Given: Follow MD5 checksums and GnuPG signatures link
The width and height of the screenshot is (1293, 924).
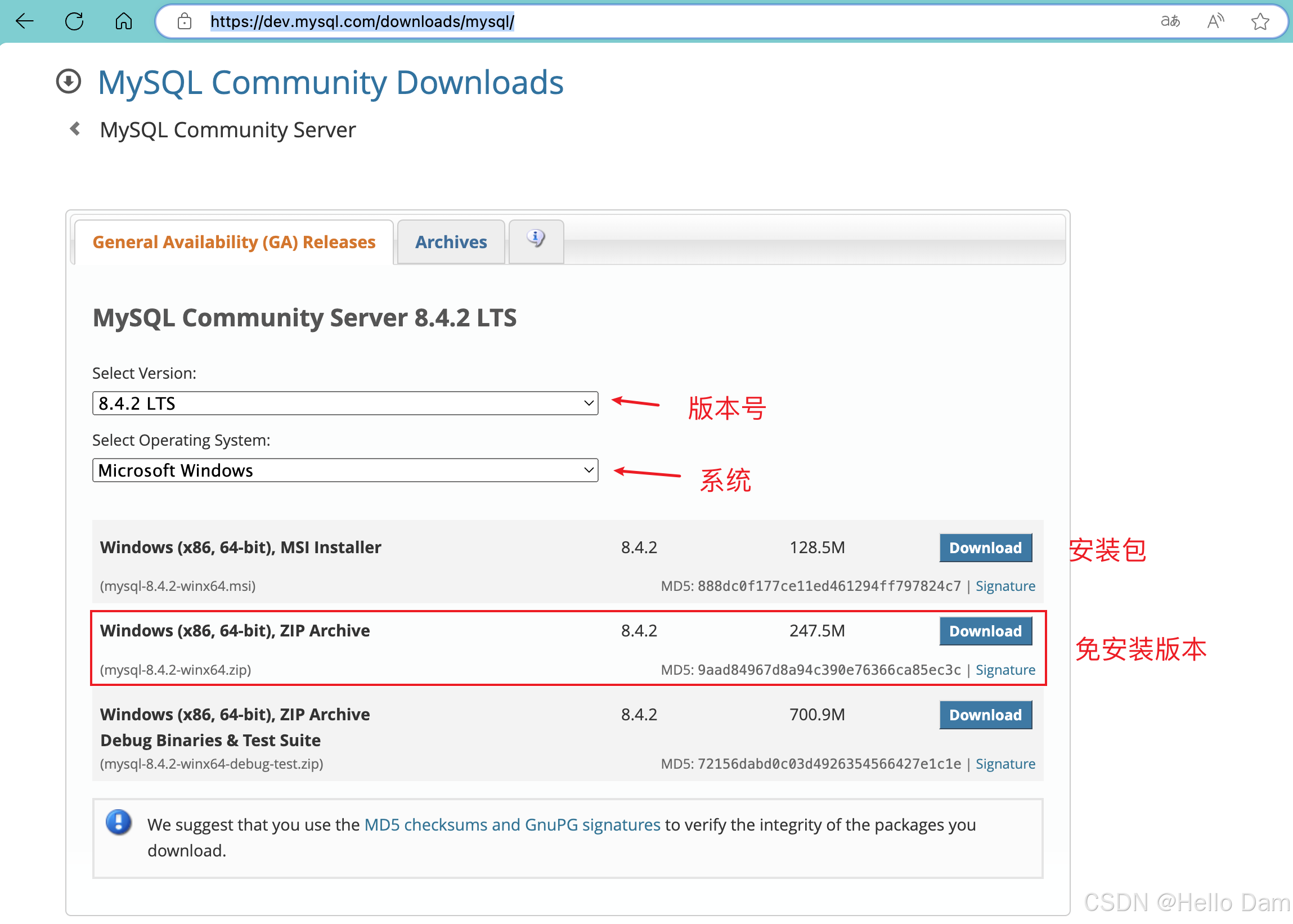Looking at the screenshot, I should (x=512, y=825).
